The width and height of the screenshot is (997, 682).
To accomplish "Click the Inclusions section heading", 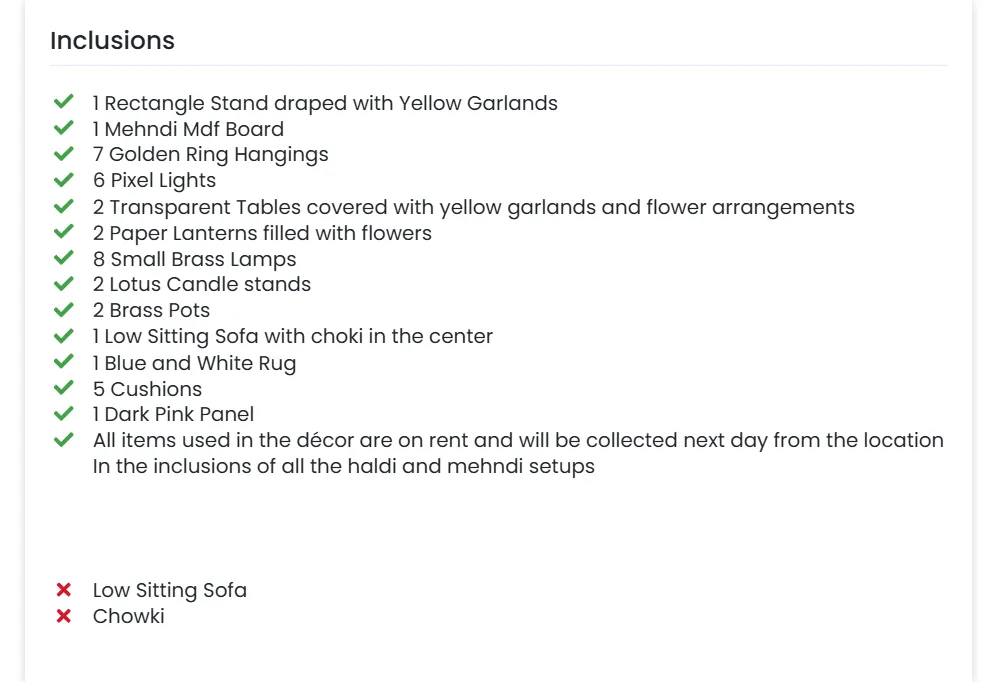I will pos(112,41).
